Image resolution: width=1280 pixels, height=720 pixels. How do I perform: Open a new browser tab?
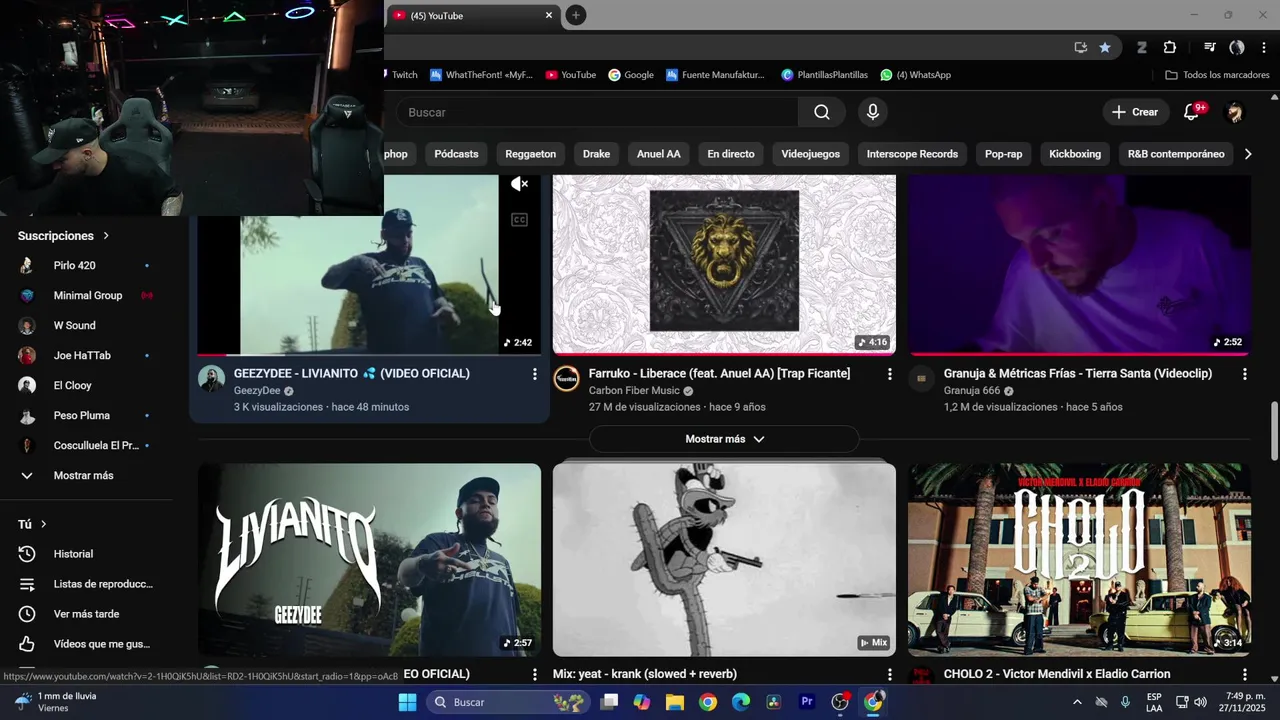point(576,15)
